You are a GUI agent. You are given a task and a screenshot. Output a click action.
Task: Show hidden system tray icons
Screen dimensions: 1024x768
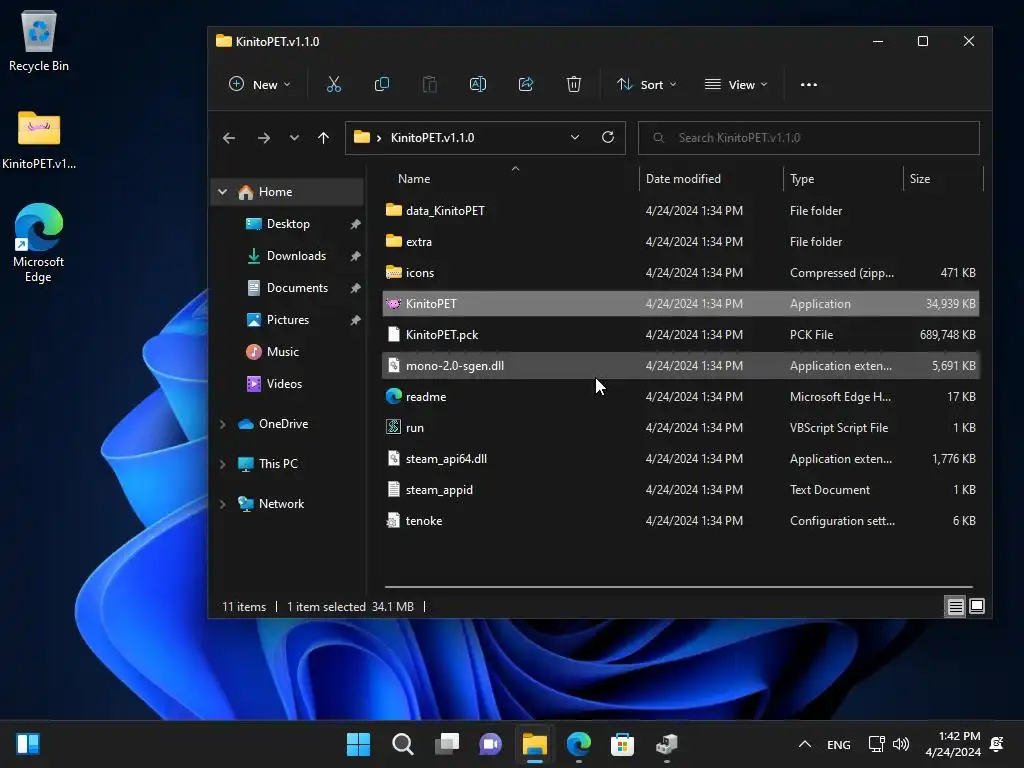[x=805, y=744]
